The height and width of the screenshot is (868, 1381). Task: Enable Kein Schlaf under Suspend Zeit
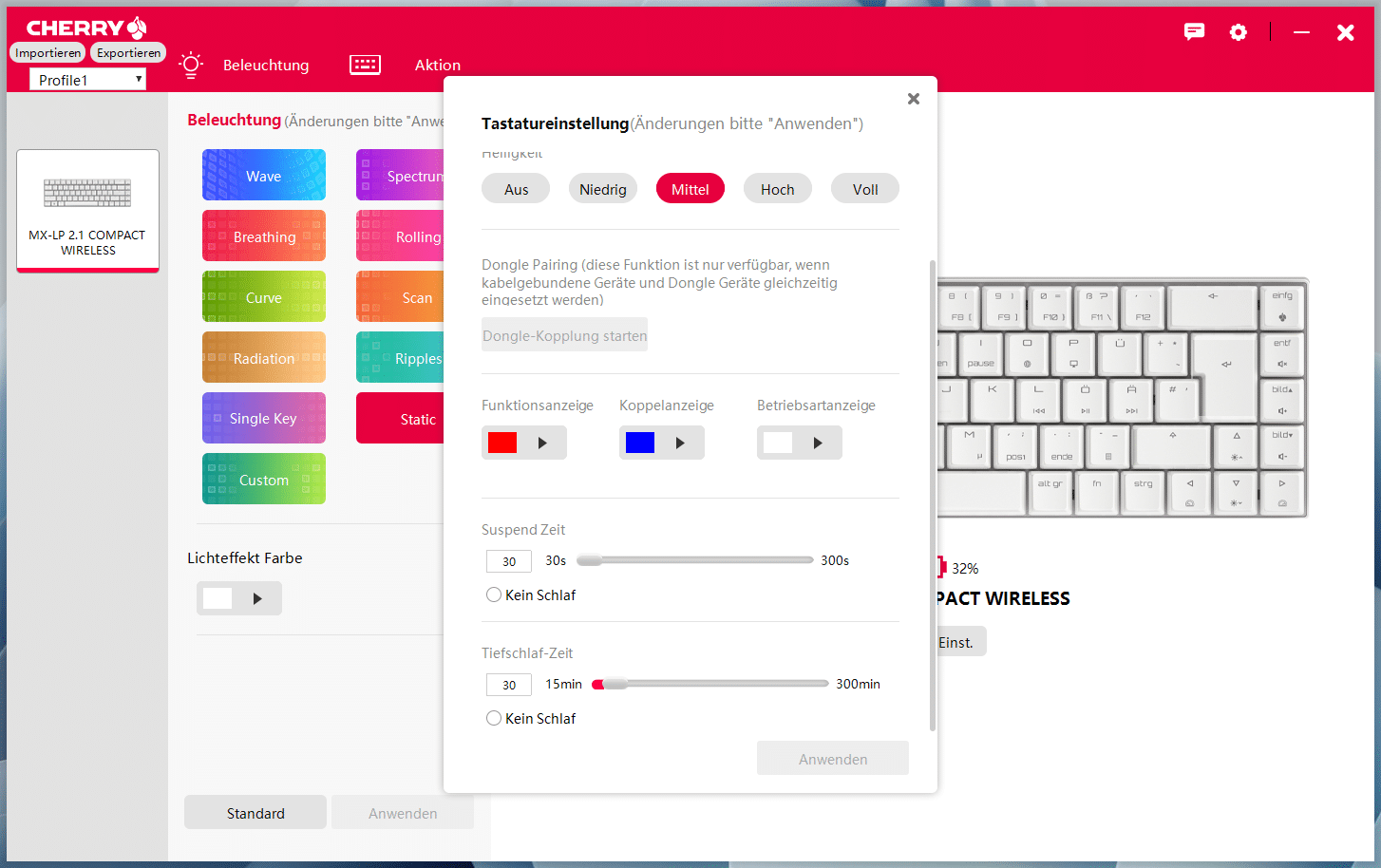point(494,594)
